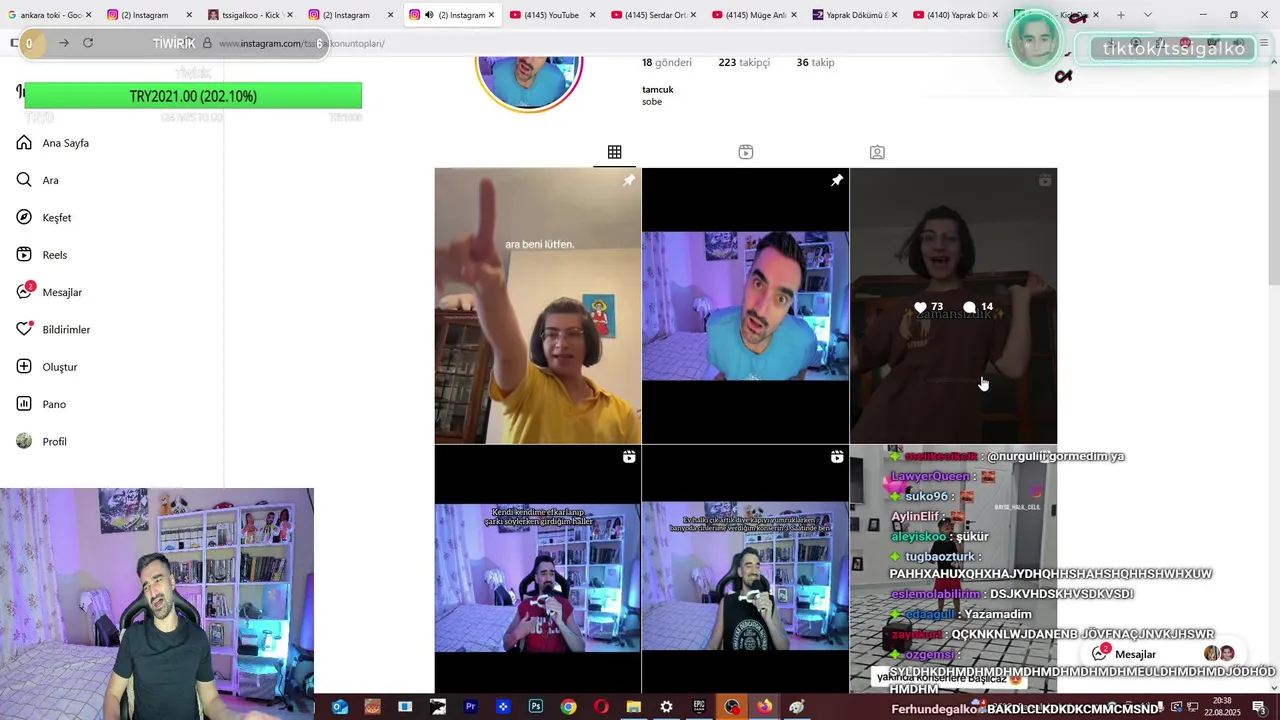The image size is (1280, 720).
Task: Switch to '(4145) YouTube' tab
Action: 551,15
